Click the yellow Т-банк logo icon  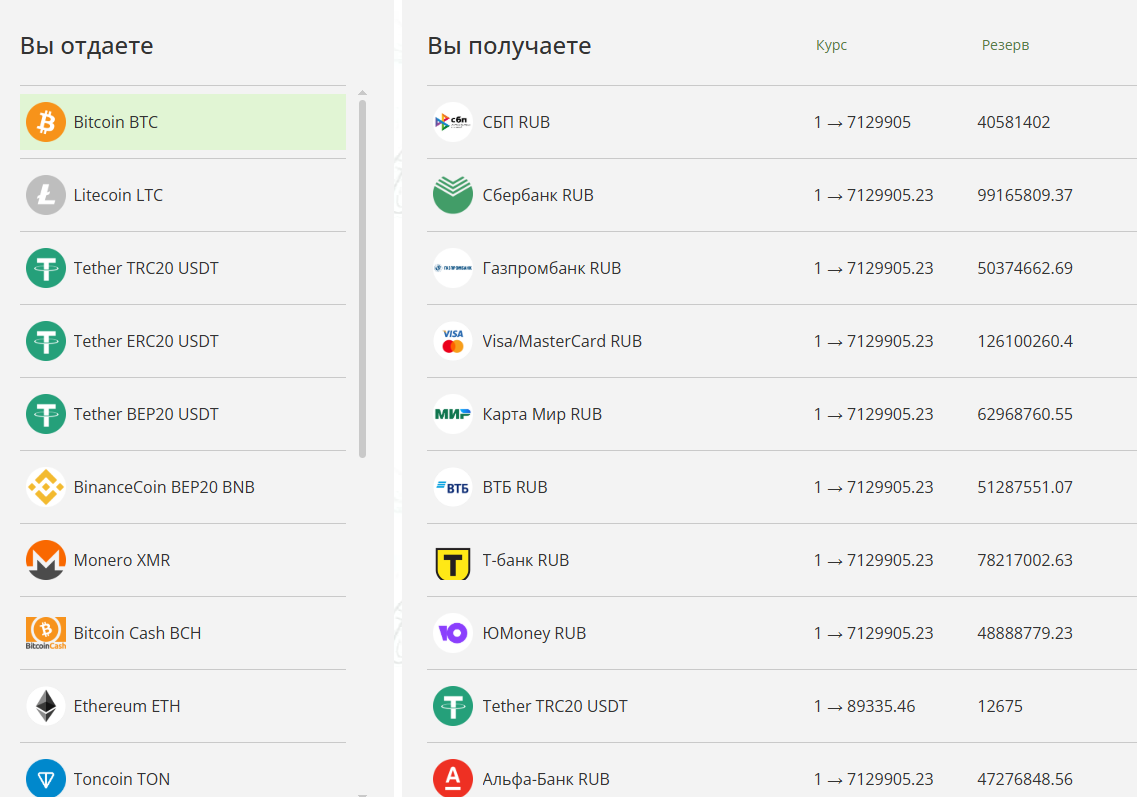pyautogui.click(x=452, y=563)
